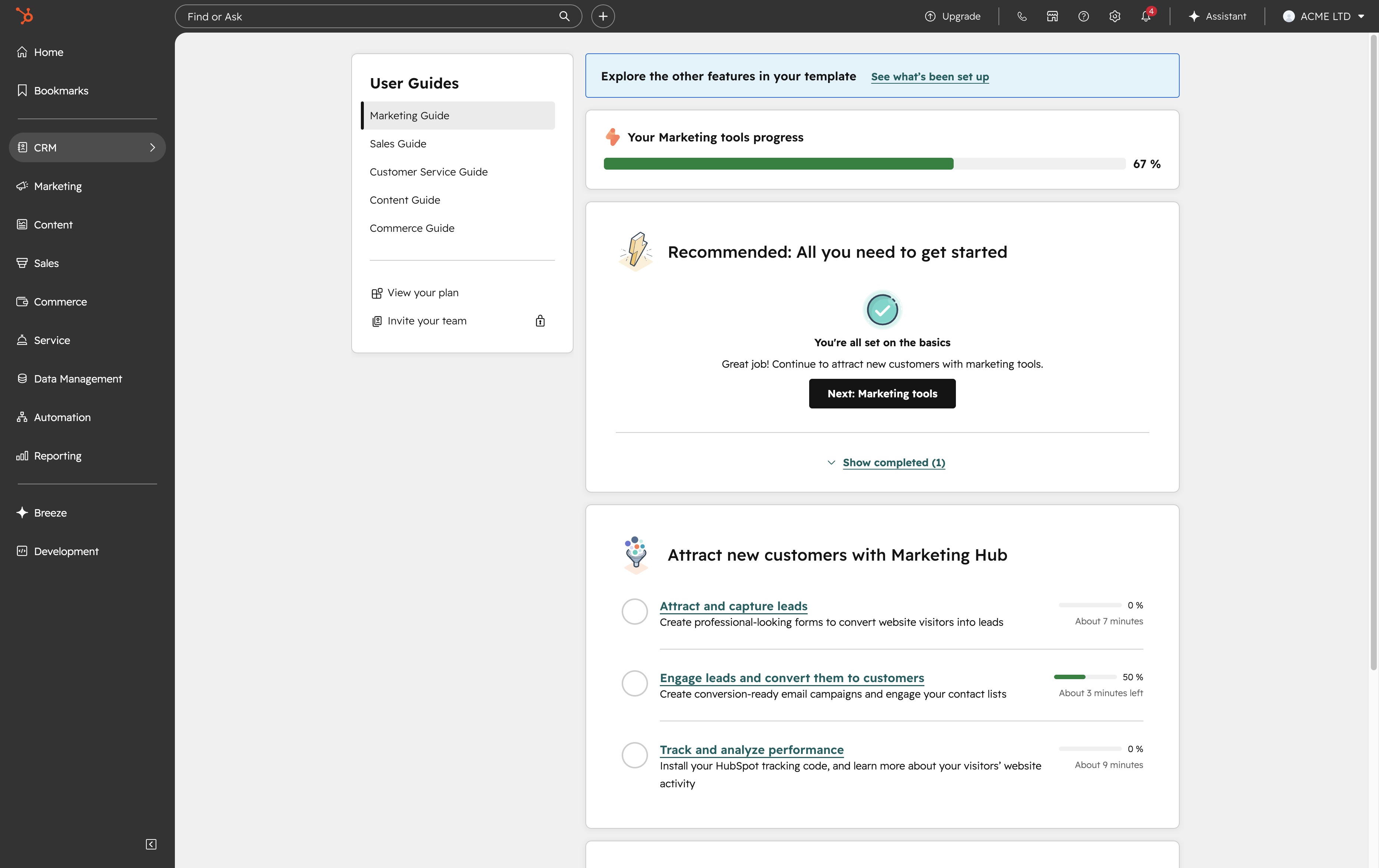Click the Upgrade button
This screenshot has height=868, width=1379.
point(953,17)
